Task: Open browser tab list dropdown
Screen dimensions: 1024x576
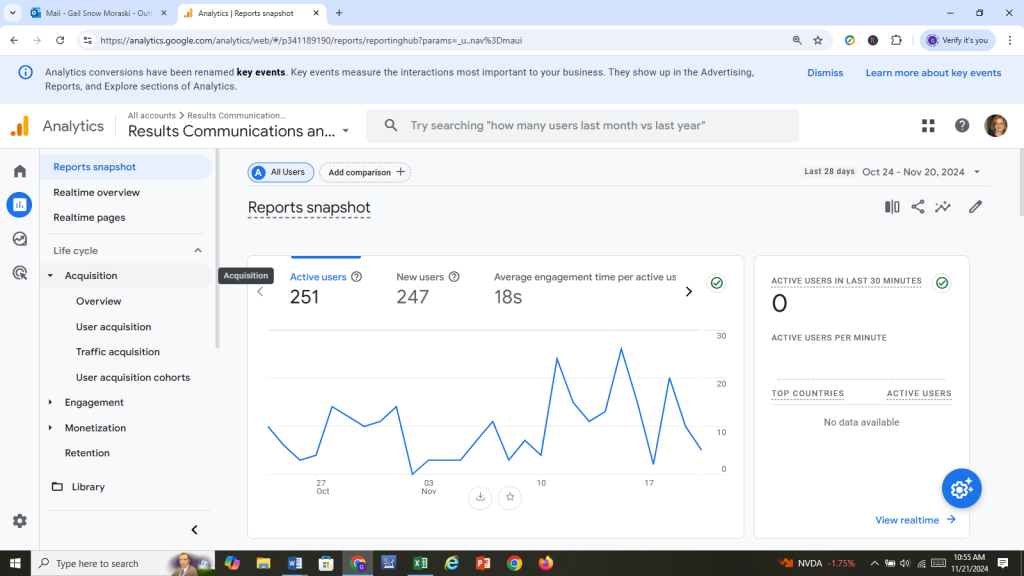Action: (x=12, y=13)
